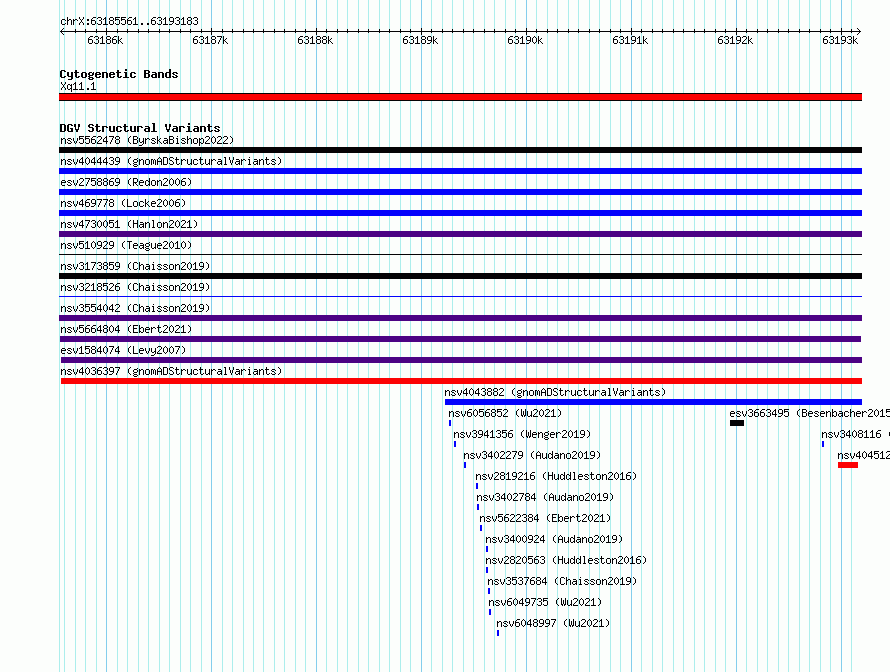890x672 pixels.
Task: Open variant nsv2820563 (Huddleston2016) label
Action: 566,560
